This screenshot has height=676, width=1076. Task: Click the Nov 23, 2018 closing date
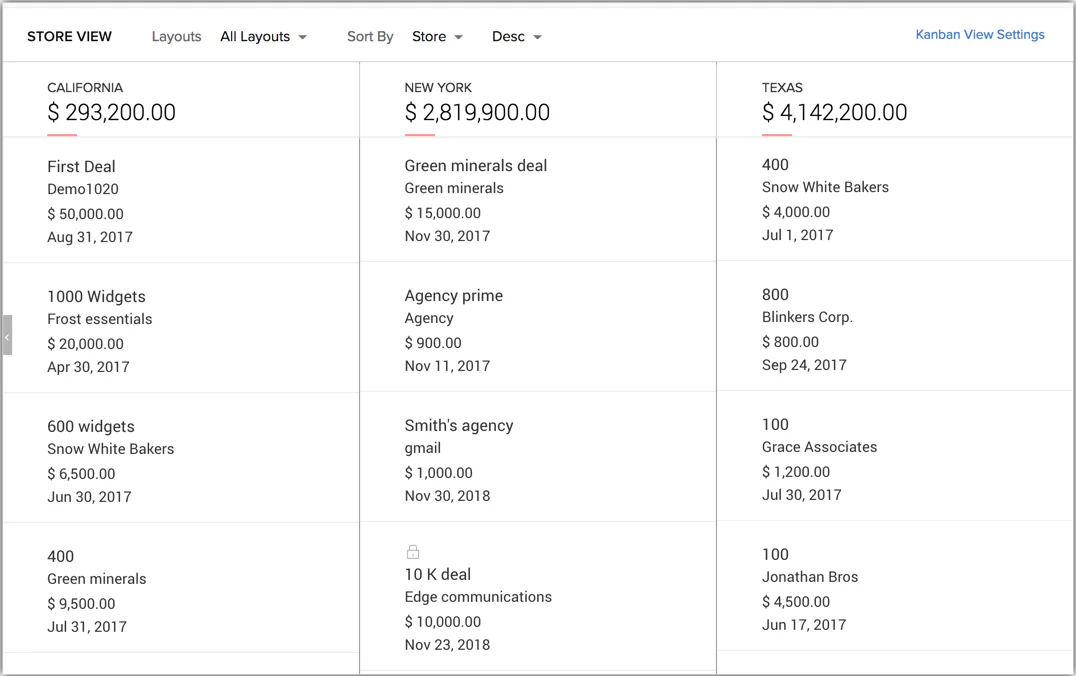point(447,645)
